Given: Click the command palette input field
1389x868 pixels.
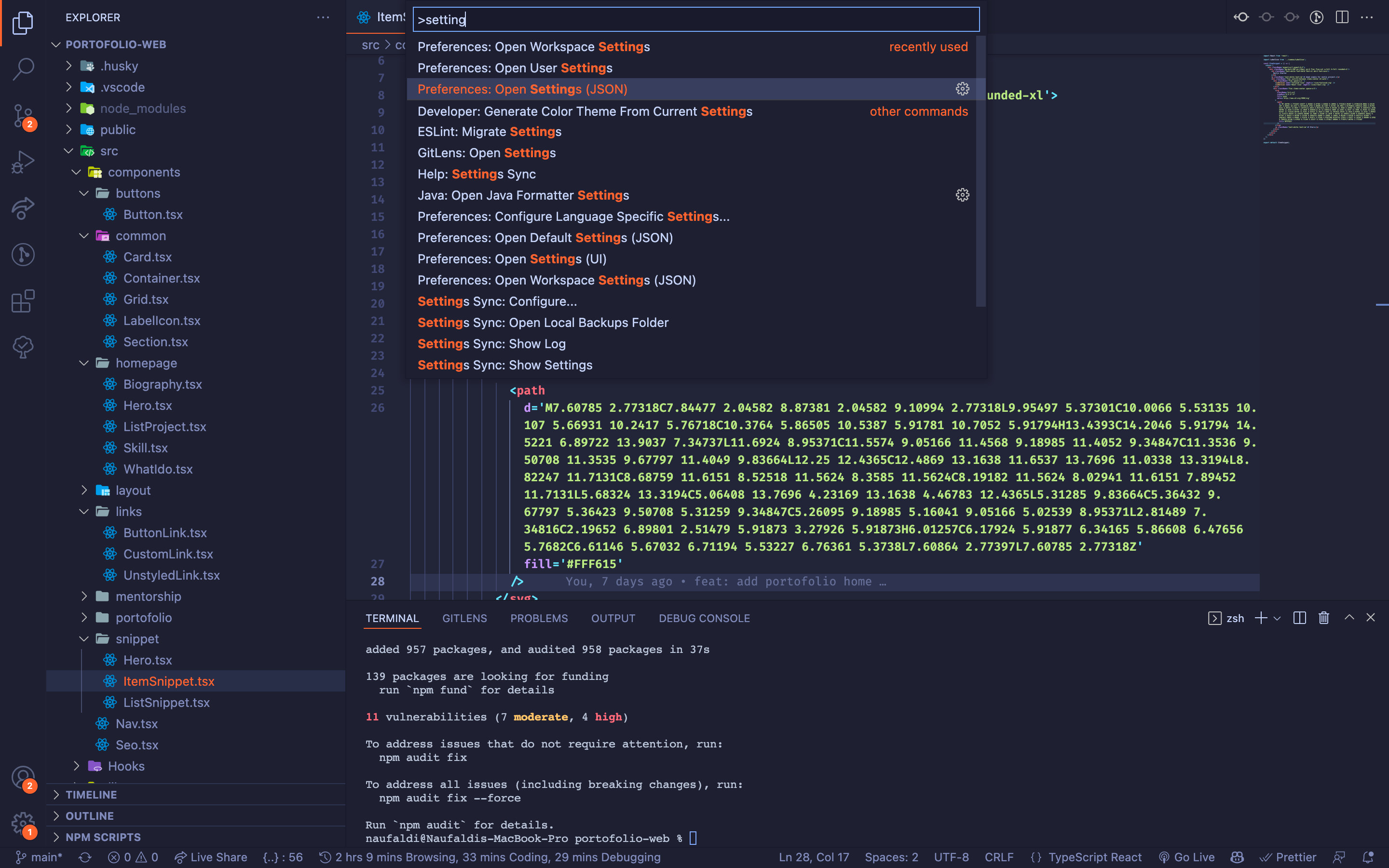Looking at the screenshot, I should pos(695,19).
